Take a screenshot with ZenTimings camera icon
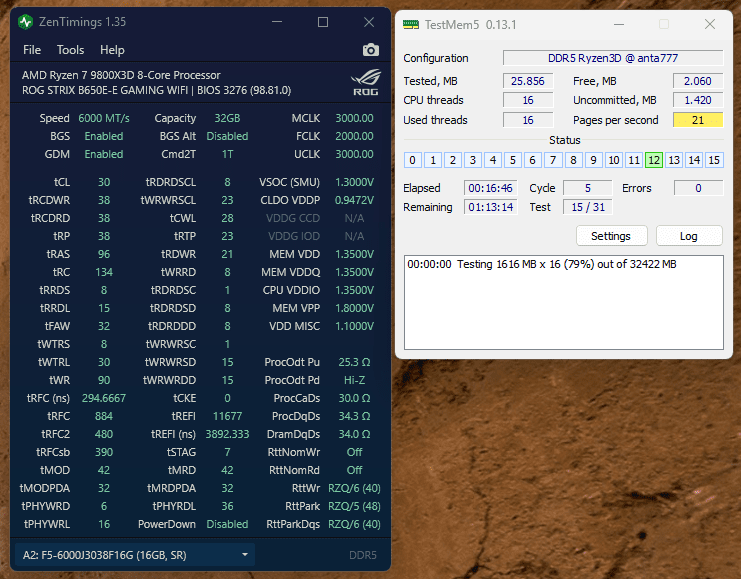 click(370, 50)
